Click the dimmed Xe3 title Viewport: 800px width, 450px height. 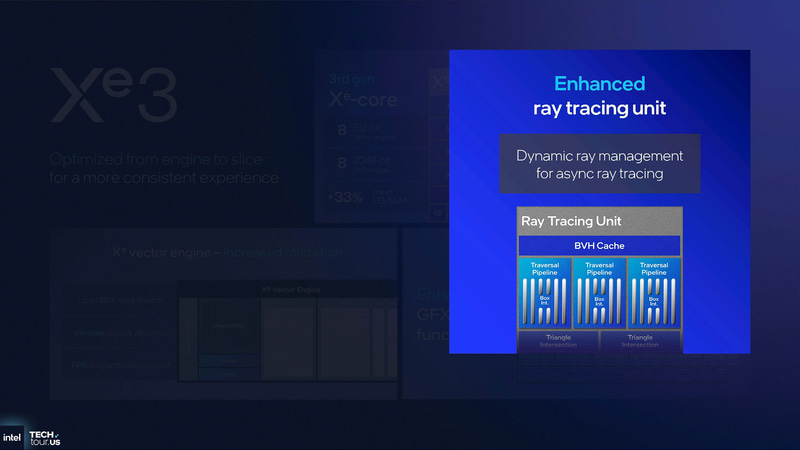pyautogui.click(x=114, y=95)
